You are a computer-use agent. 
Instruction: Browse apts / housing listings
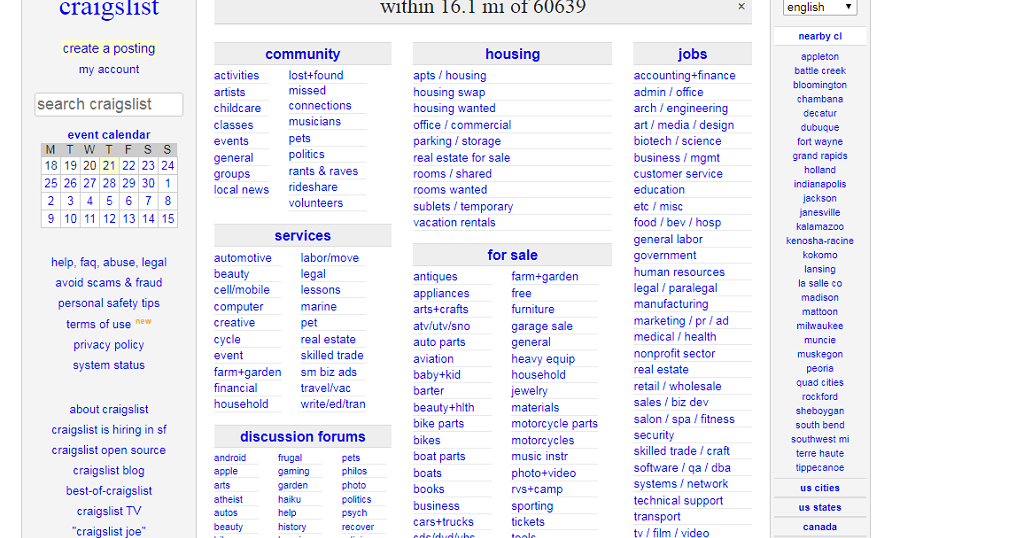coord(450,75)
